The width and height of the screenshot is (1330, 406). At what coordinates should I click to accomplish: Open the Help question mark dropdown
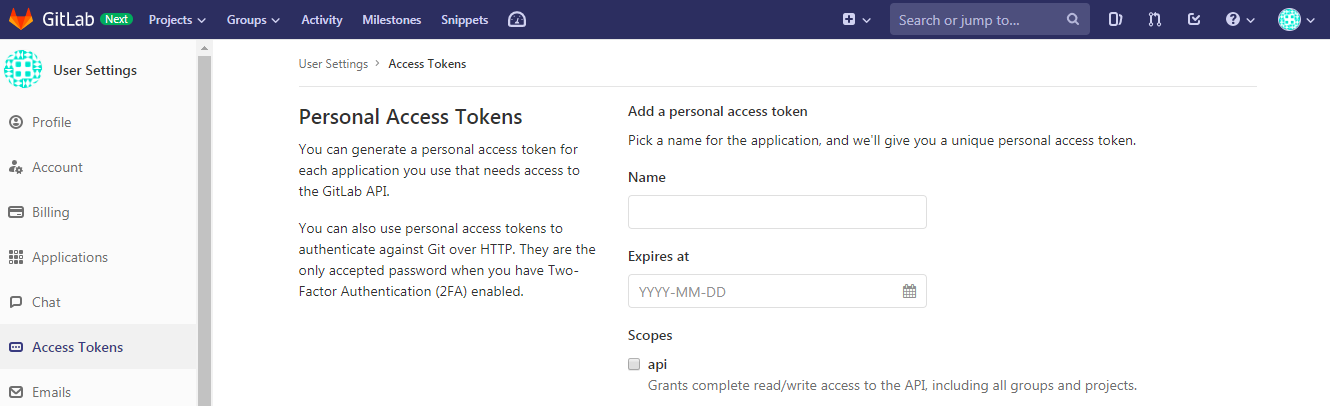(x=1239, y=20)
